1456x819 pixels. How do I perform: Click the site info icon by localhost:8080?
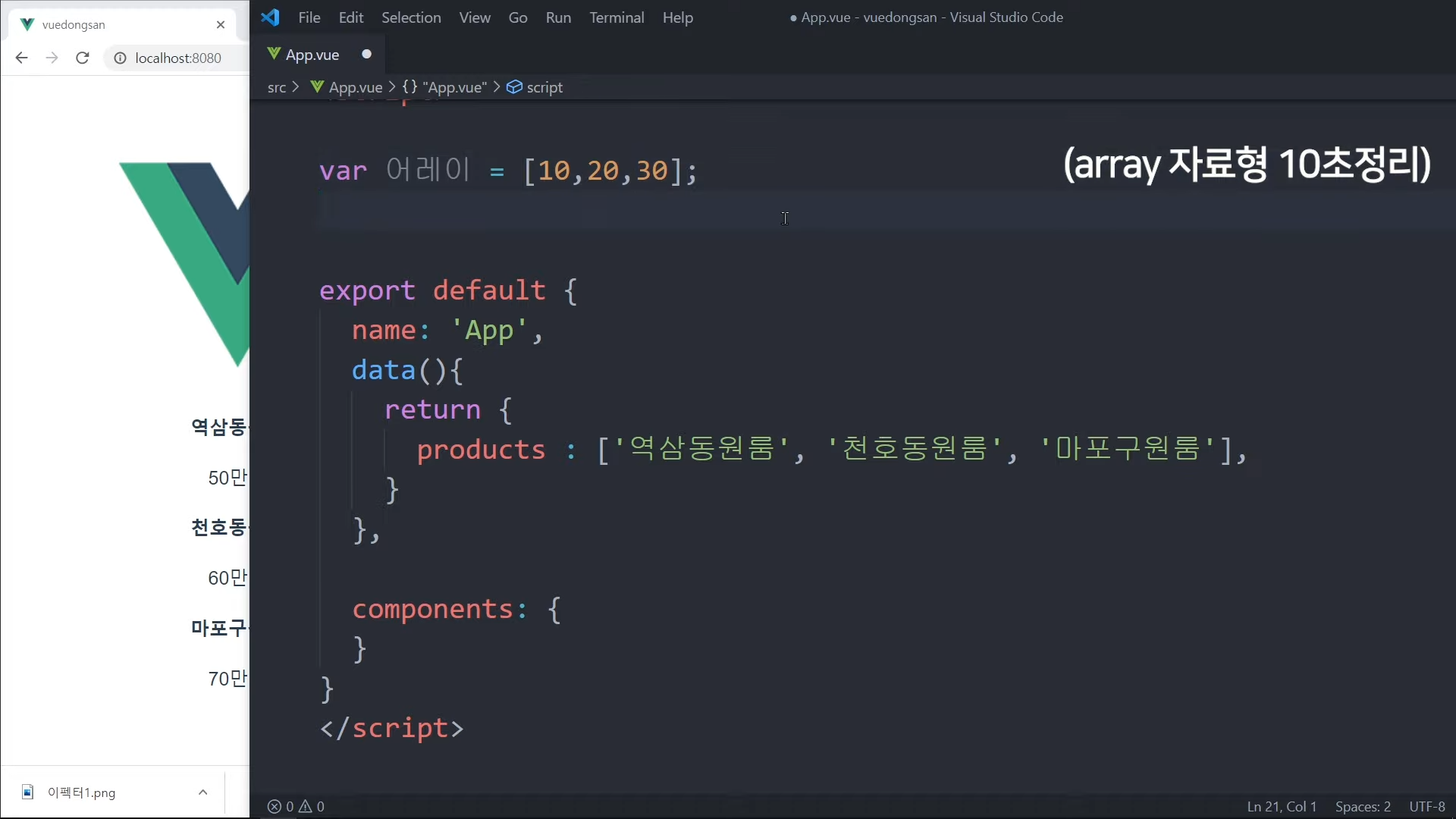(120, 58)
